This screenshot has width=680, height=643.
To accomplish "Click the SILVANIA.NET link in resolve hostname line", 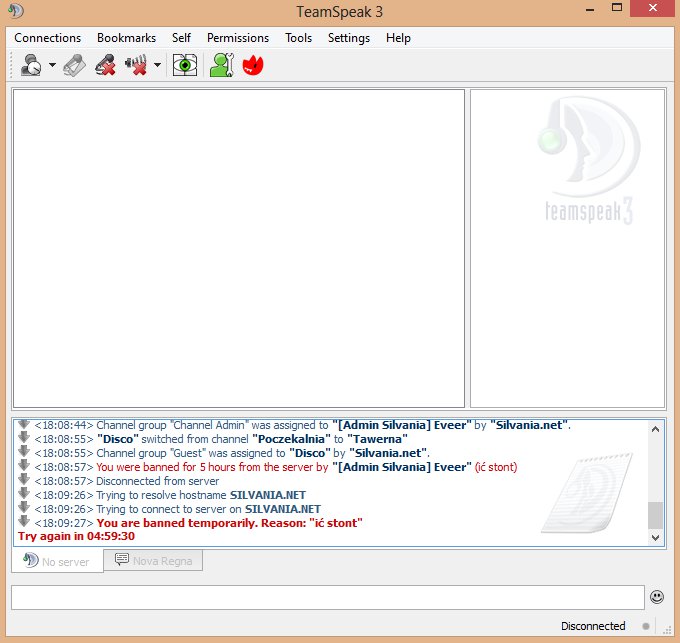I will pyautogui.click(x=268, y=495).
